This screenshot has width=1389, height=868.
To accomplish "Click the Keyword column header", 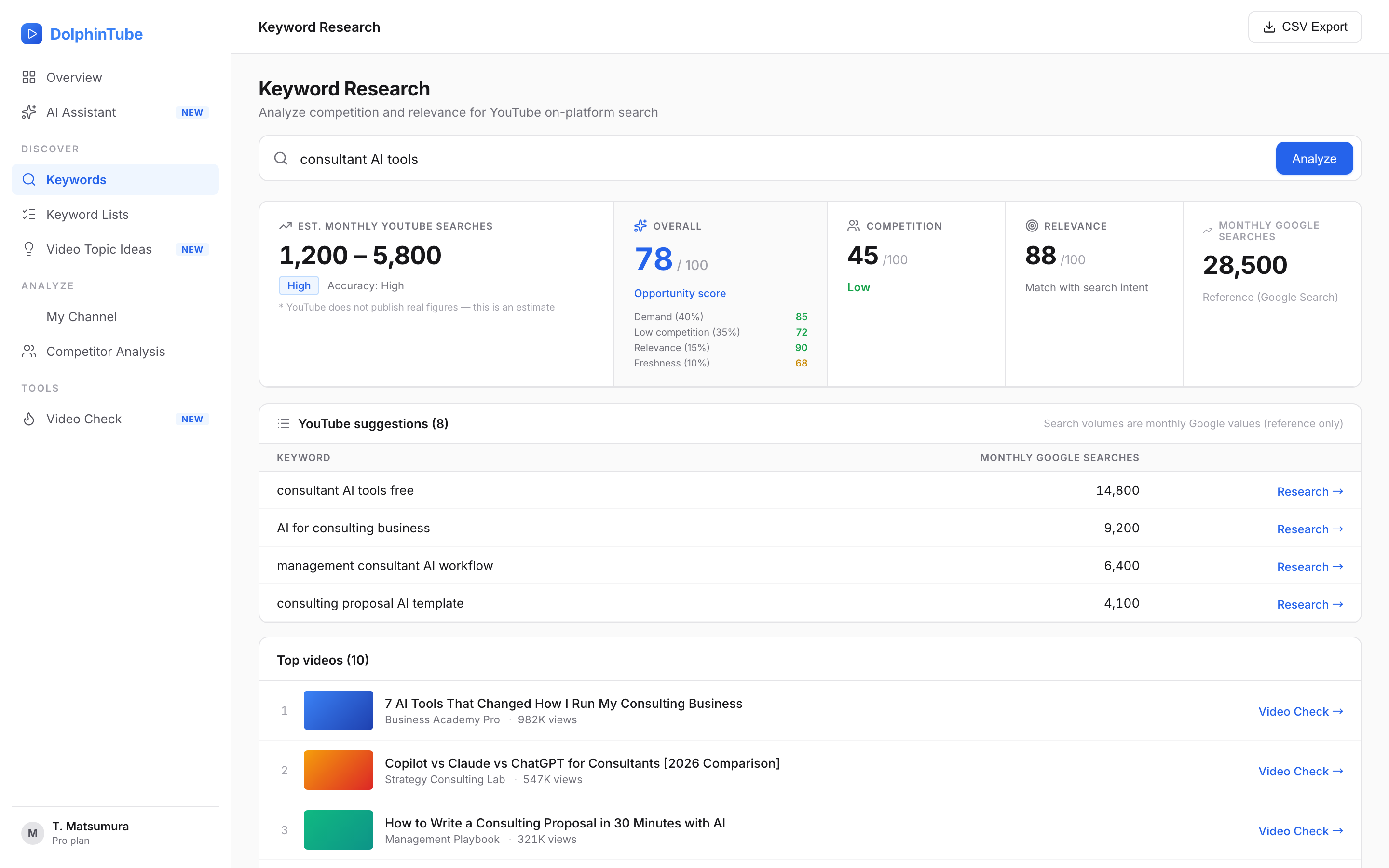I will point(303,458).
